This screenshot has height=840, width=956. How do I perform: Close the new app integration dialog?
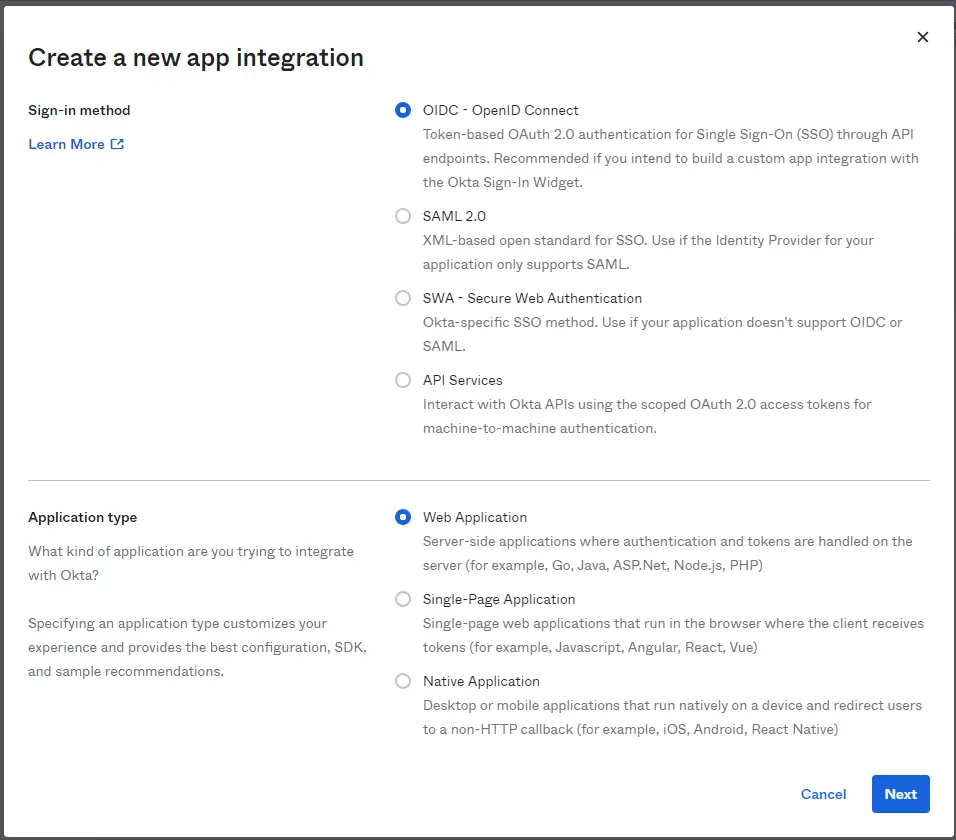[x=922, y=37]
